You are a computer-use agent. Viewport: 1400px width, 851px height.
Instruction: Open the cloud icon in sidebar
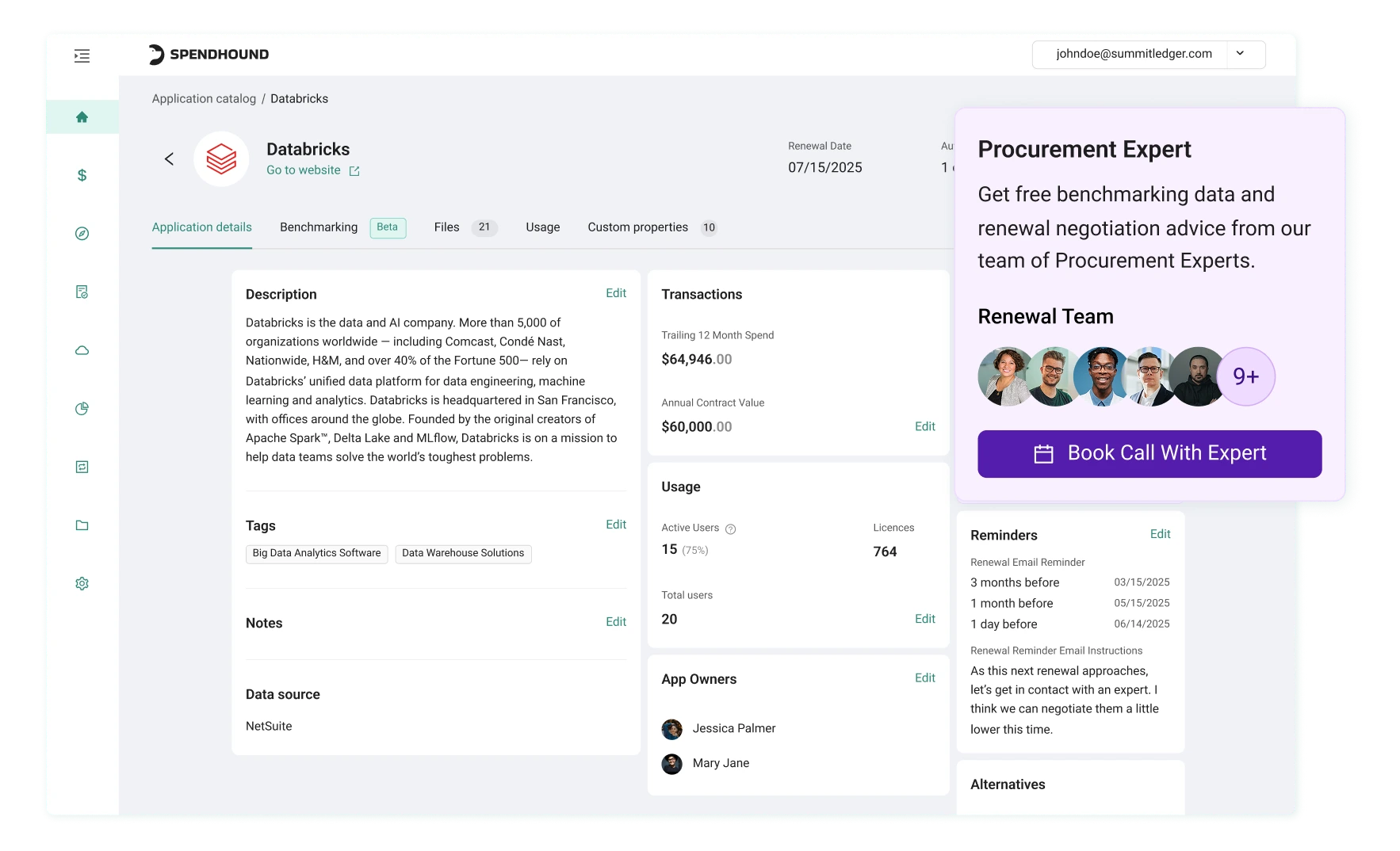point(82,350)
